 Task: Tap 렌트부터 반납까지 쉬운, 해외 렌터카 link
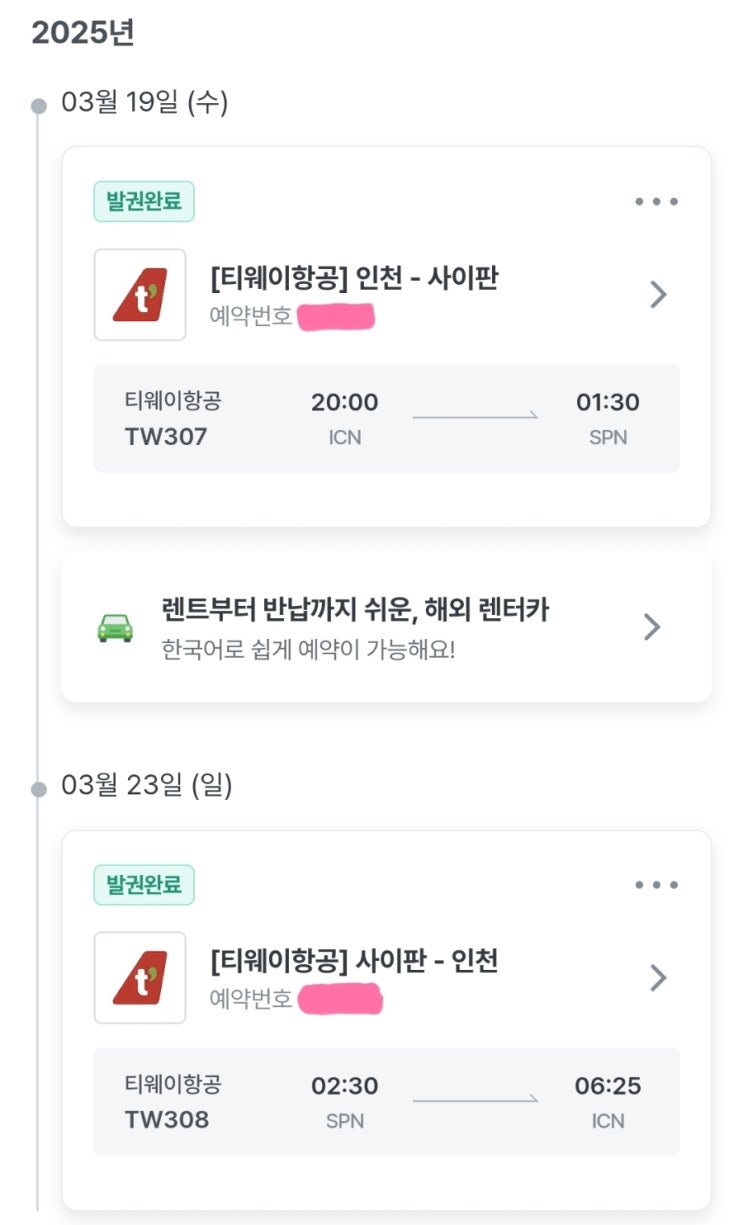(355, 609)
